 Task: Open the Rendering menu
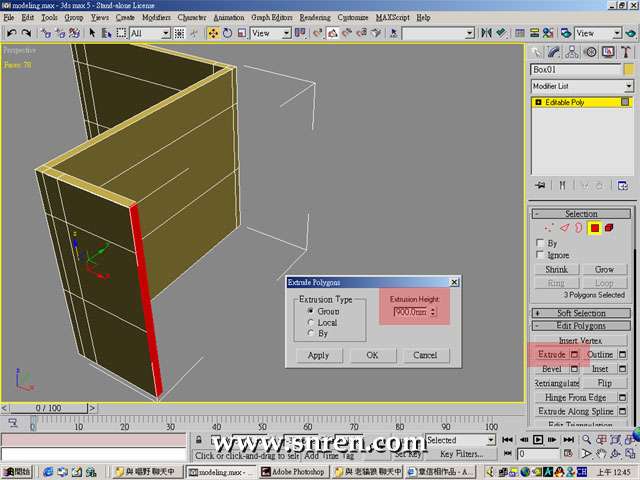[314, 18]
